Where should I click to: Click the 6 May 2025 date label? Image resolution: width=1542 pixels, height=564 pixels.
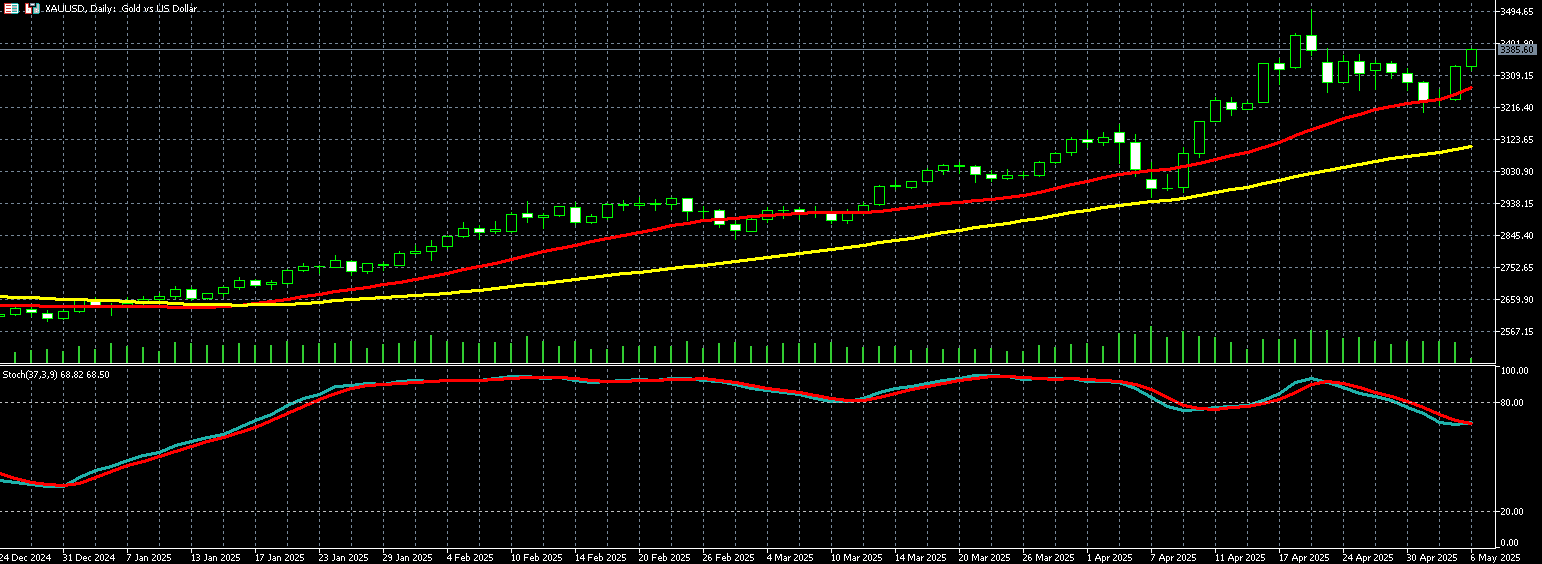tap(1499, 557)
